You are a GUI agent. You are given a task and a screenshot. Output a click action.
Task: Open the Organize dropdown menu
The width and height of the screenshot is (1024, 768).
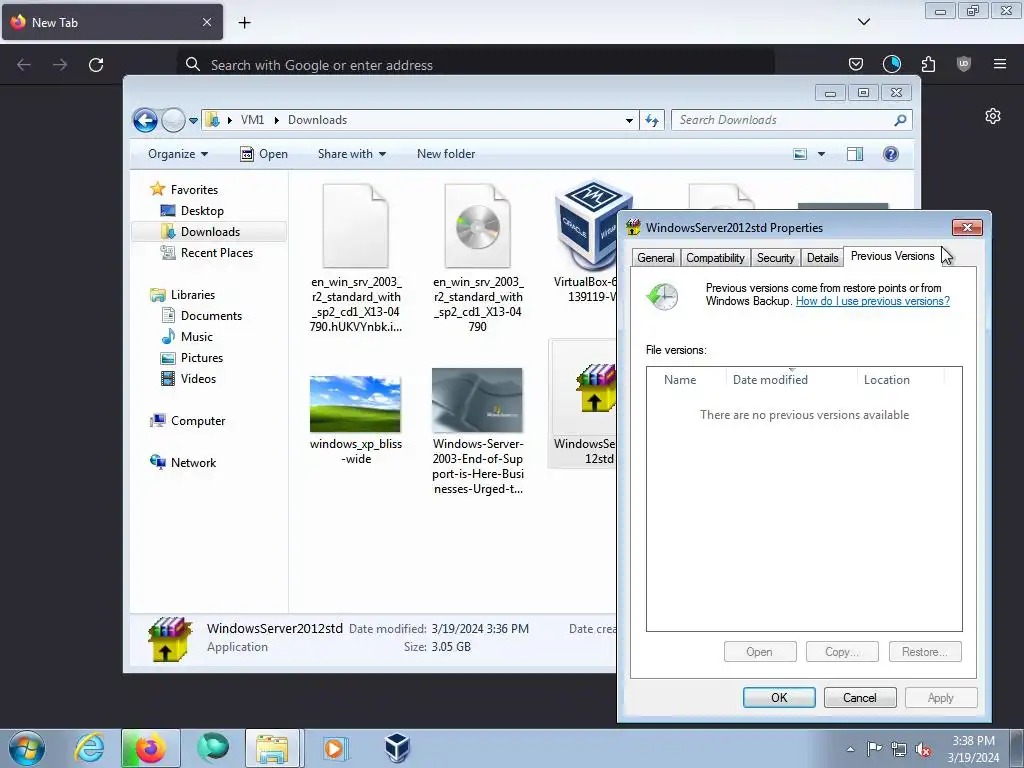pyautogui.click(x=178, y=154)
